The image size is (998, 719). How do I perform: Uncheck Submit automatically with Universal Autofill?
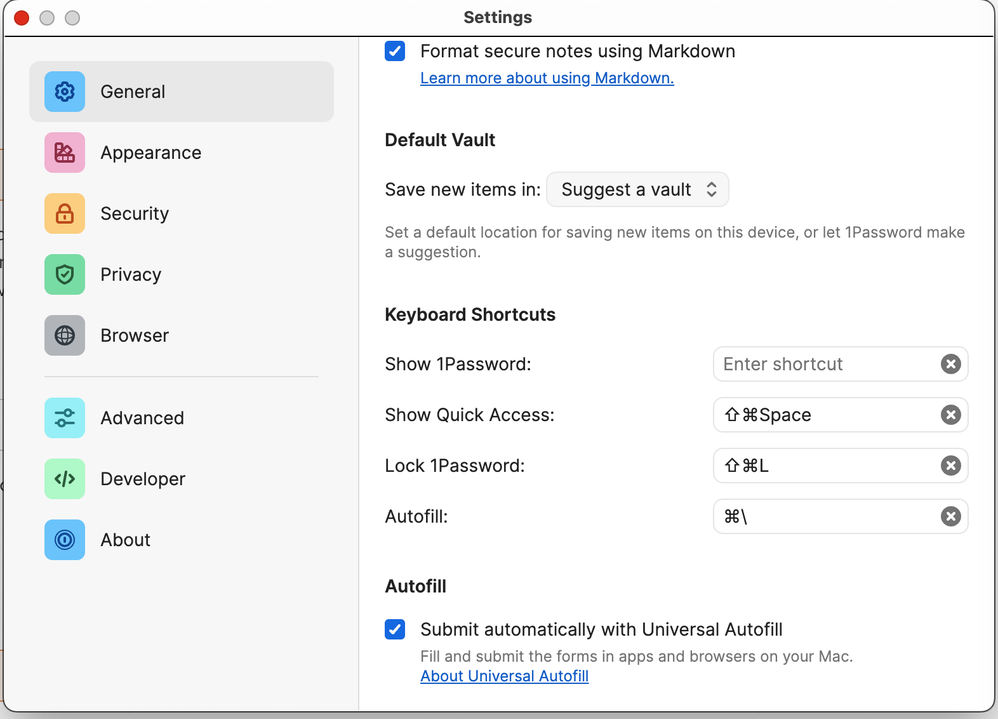(395, 629)
